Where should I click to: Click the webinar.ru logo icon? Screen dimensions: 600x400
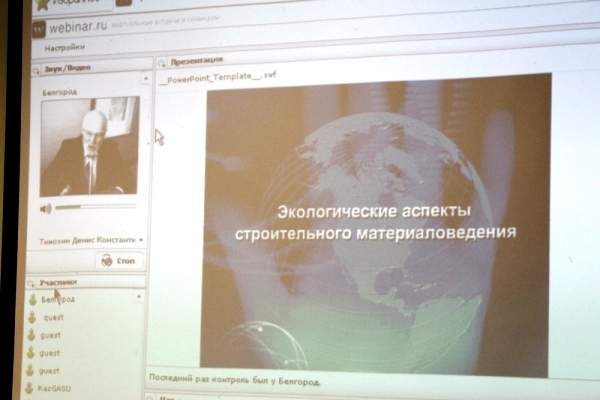tap(39, 29)
